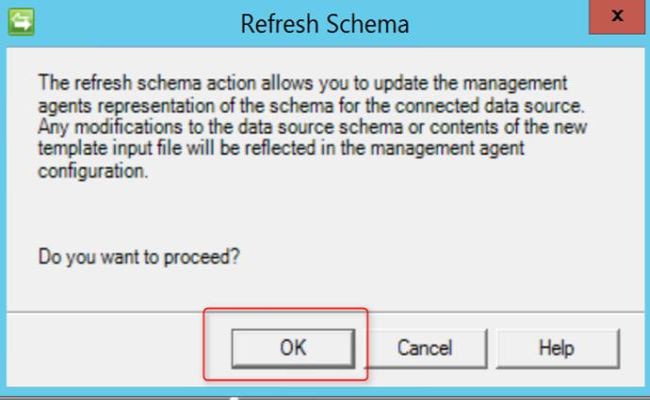
Task: Close the Refresh Schema dialog with X
Action: point(619,18)
